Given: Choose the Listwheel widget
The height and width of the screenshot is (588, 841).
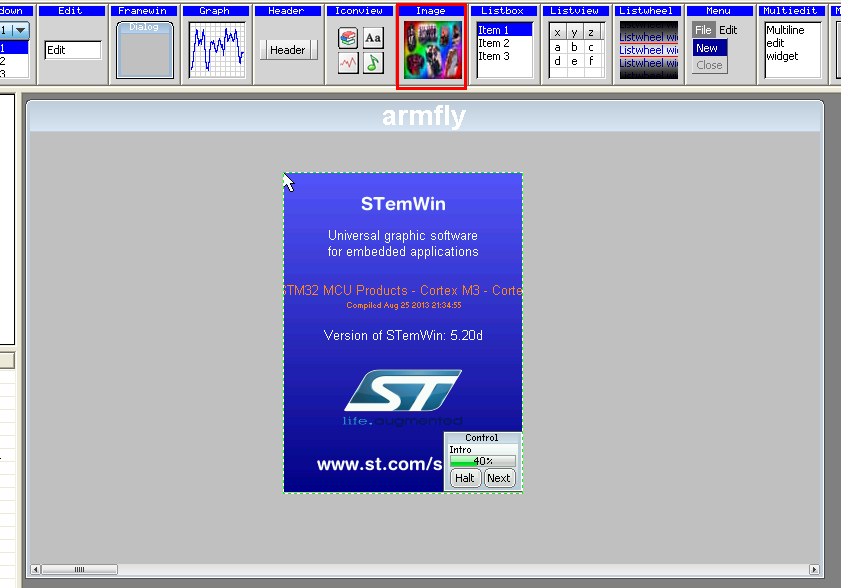Looking at the screenshot, I should click(648, 45).
